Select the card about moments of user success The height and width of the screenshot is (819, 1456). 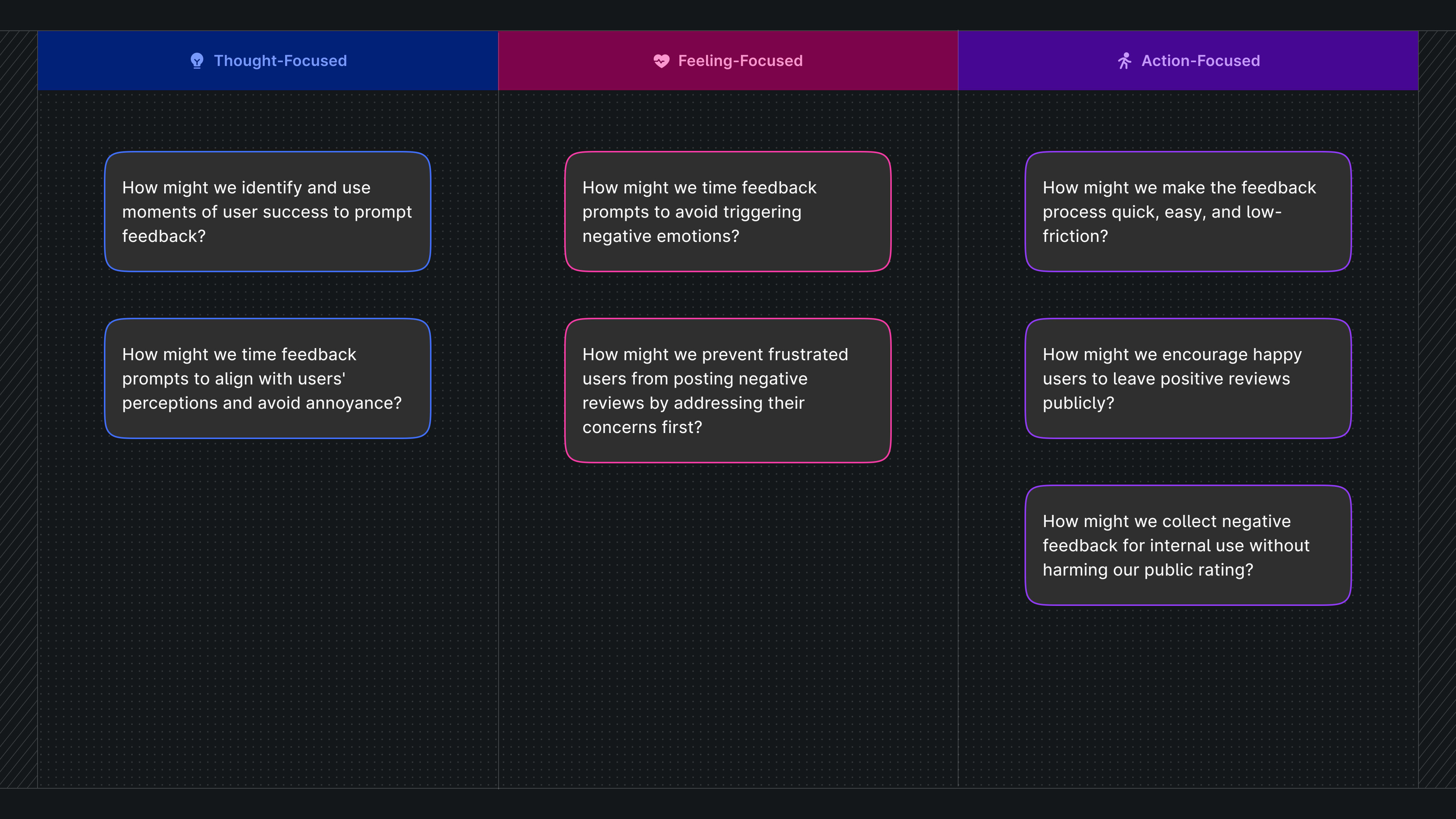pyautogui.click(x=267, y=212)
